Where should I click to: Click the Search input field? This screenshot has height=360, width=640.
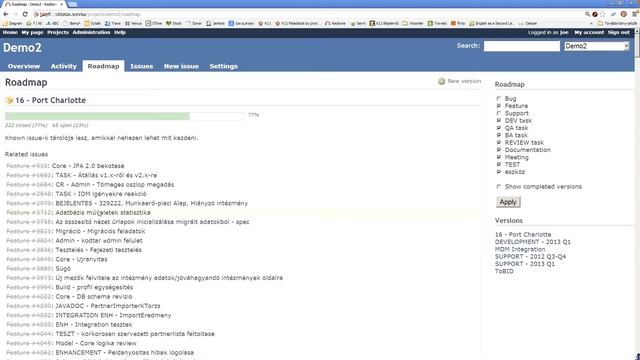tap(522, 46)
